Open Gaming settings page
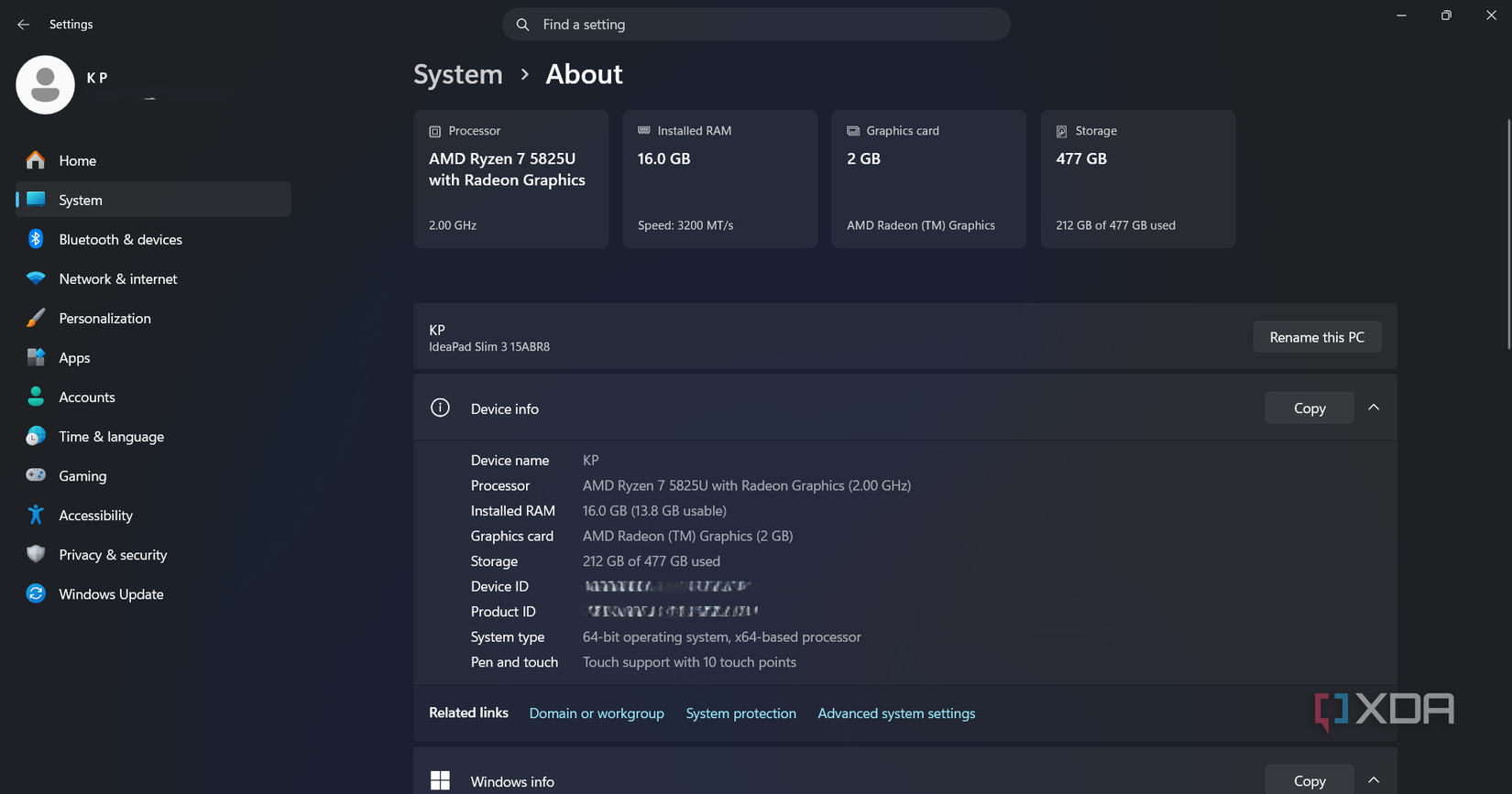This screenshot has width=1512, height=794. [x=153, y=475]
